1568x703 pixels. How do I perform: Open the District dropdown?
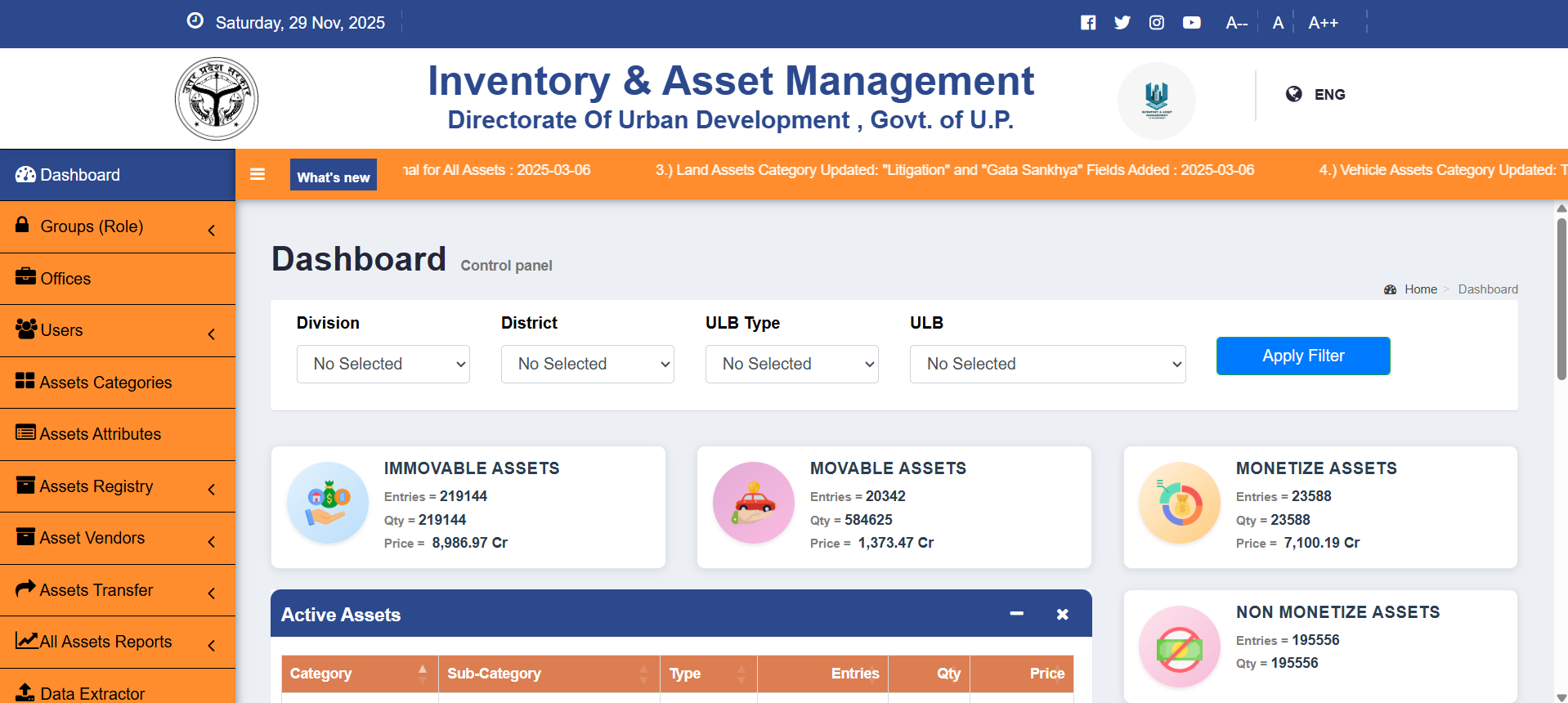click(587, 364)
